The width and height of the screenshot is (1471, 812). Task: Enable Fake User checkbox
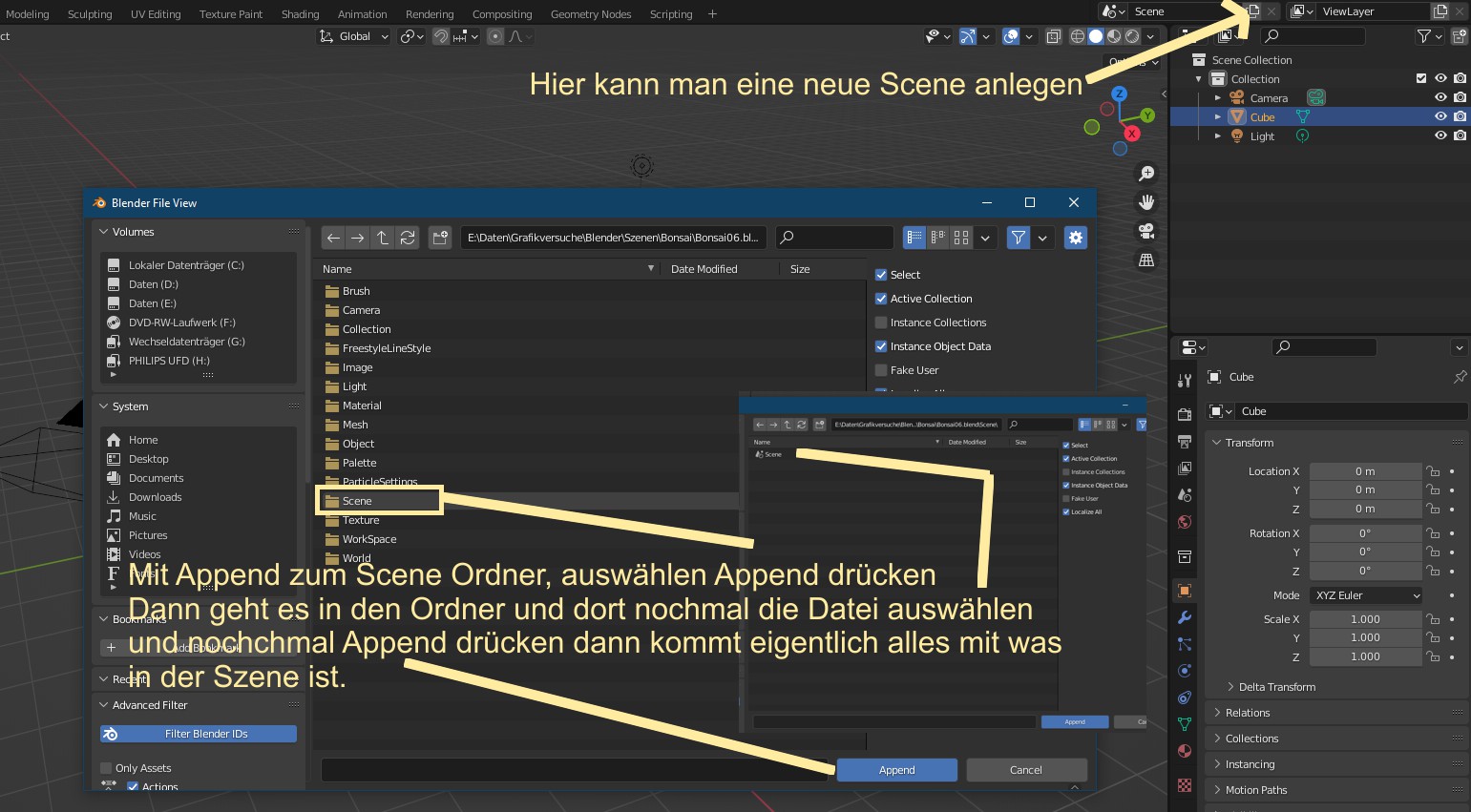881,370
